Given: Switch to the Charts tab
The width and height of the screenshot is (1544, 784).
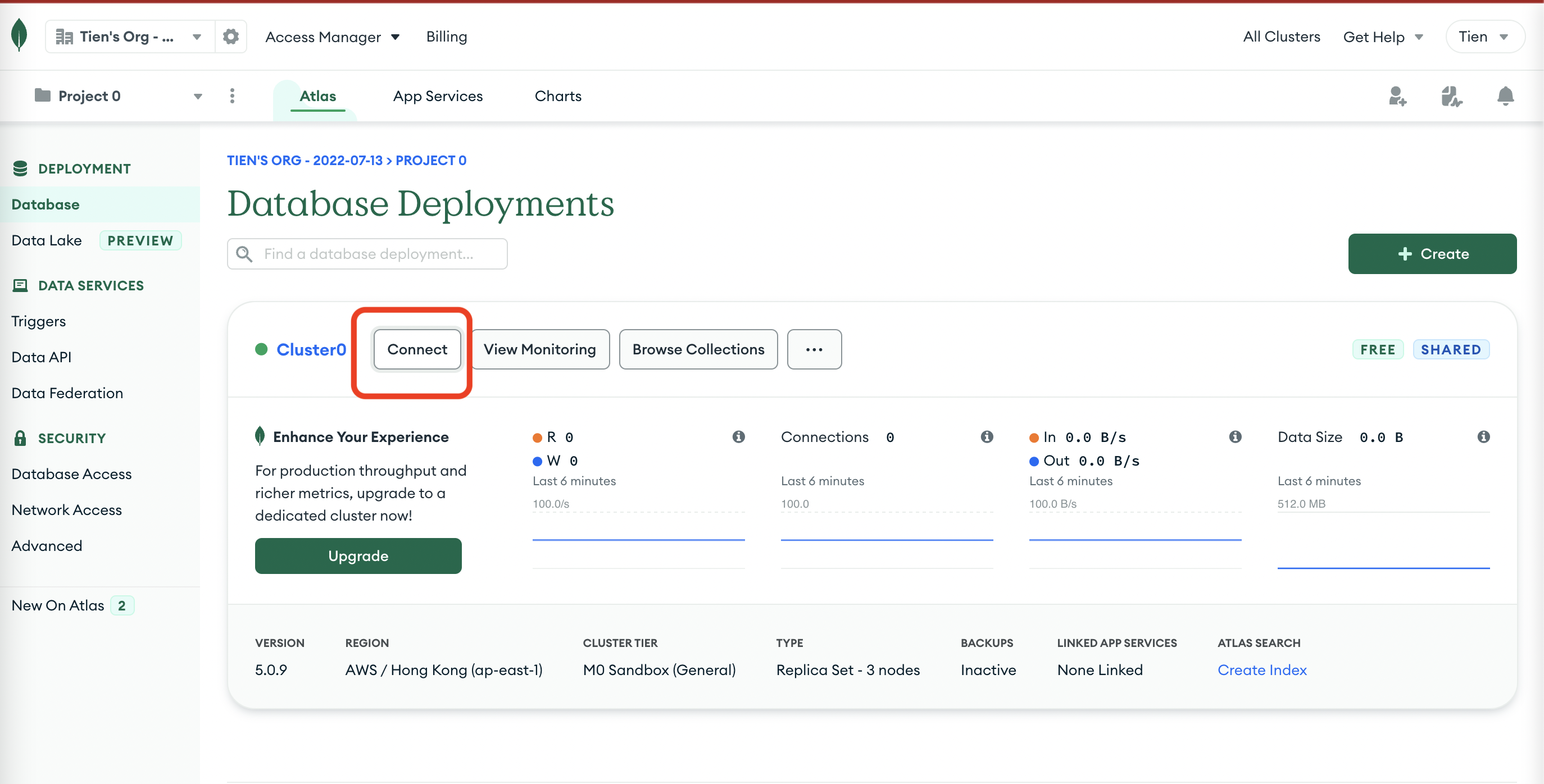Looking at the screenshot, I should point(557,96).
